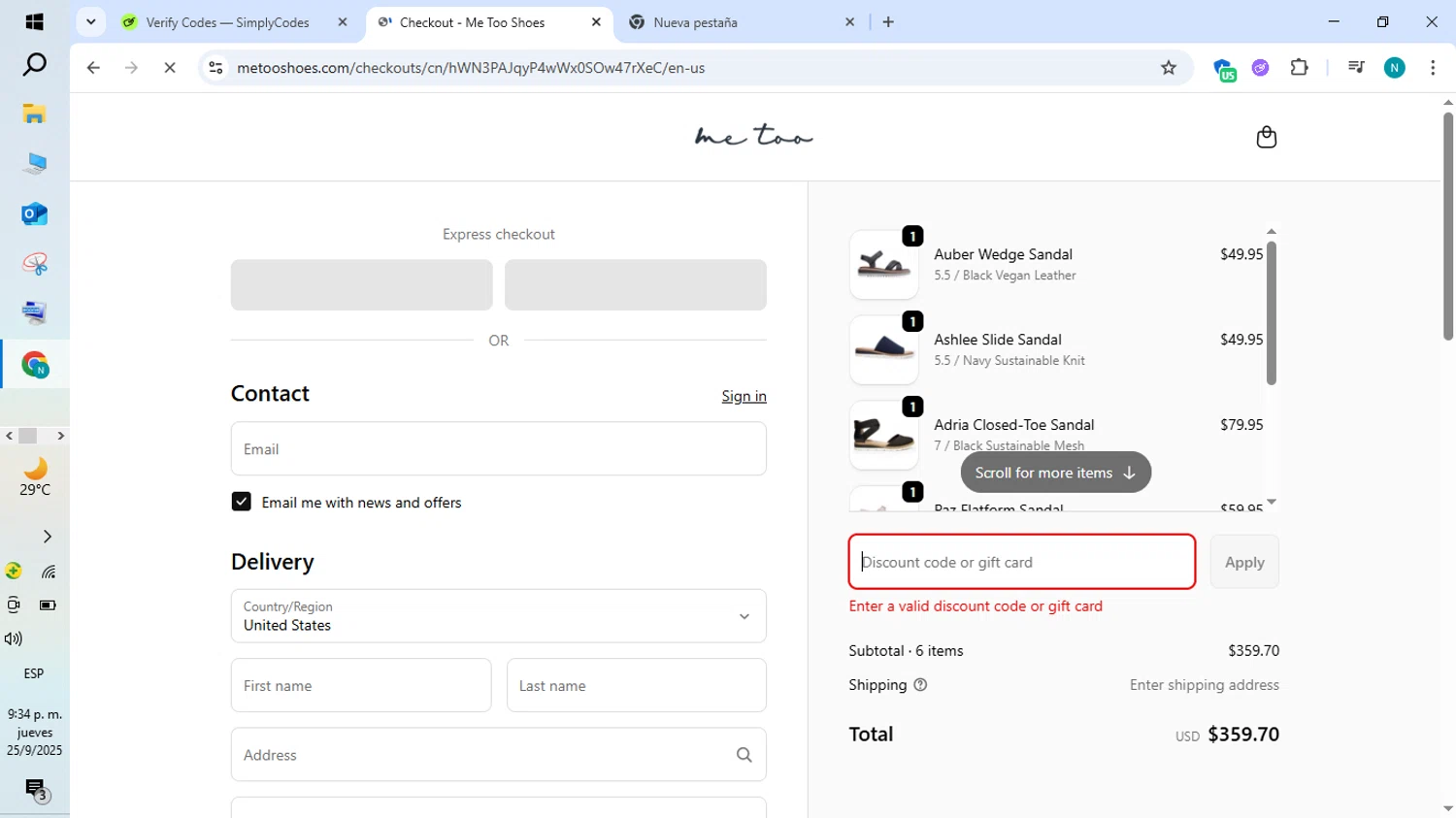
Task: Click the address bar URL
Action: [x=471, y=68]
